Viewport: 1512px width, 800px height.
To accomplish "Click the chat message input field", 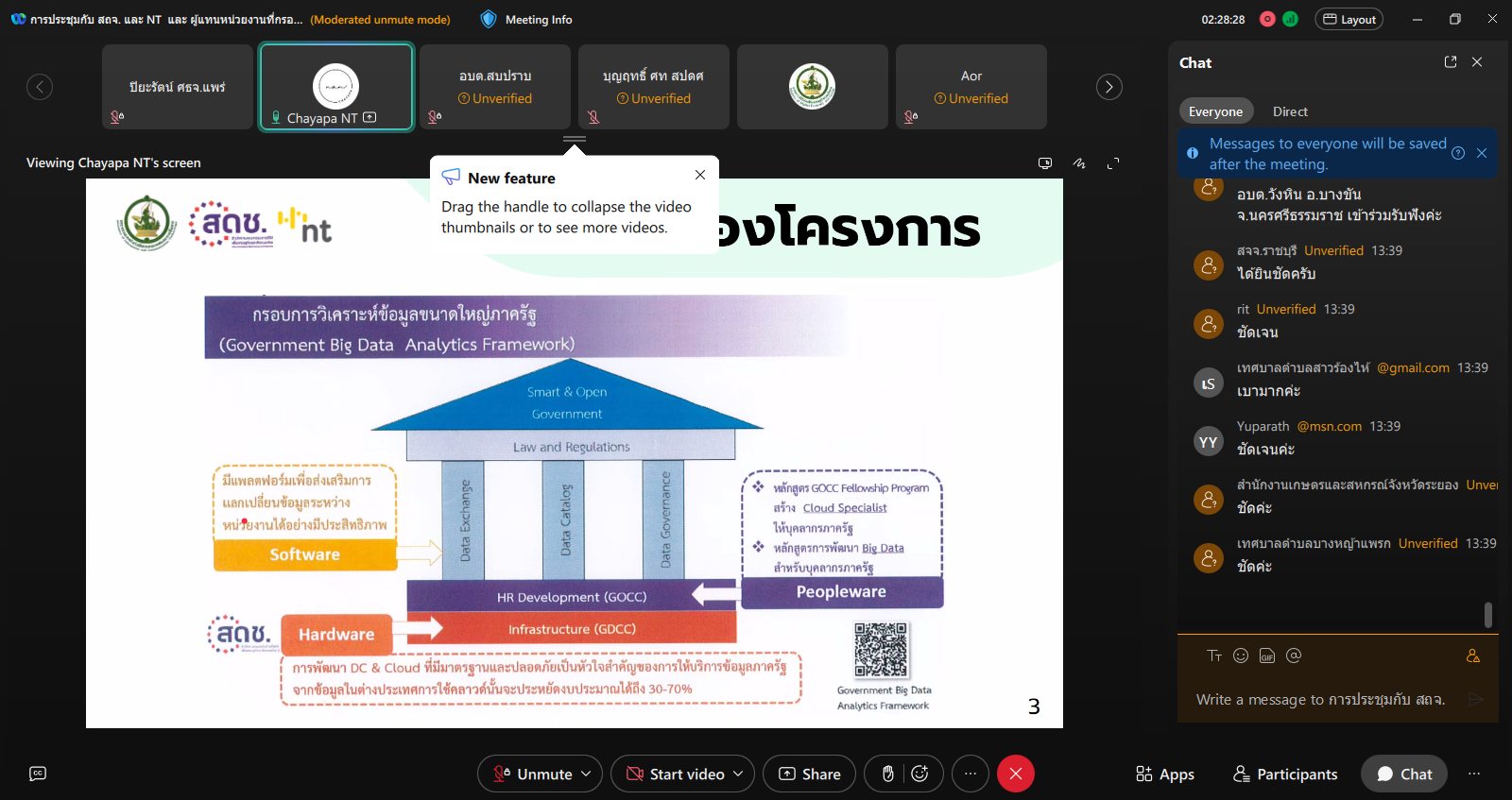I will tap(1323, 699).
